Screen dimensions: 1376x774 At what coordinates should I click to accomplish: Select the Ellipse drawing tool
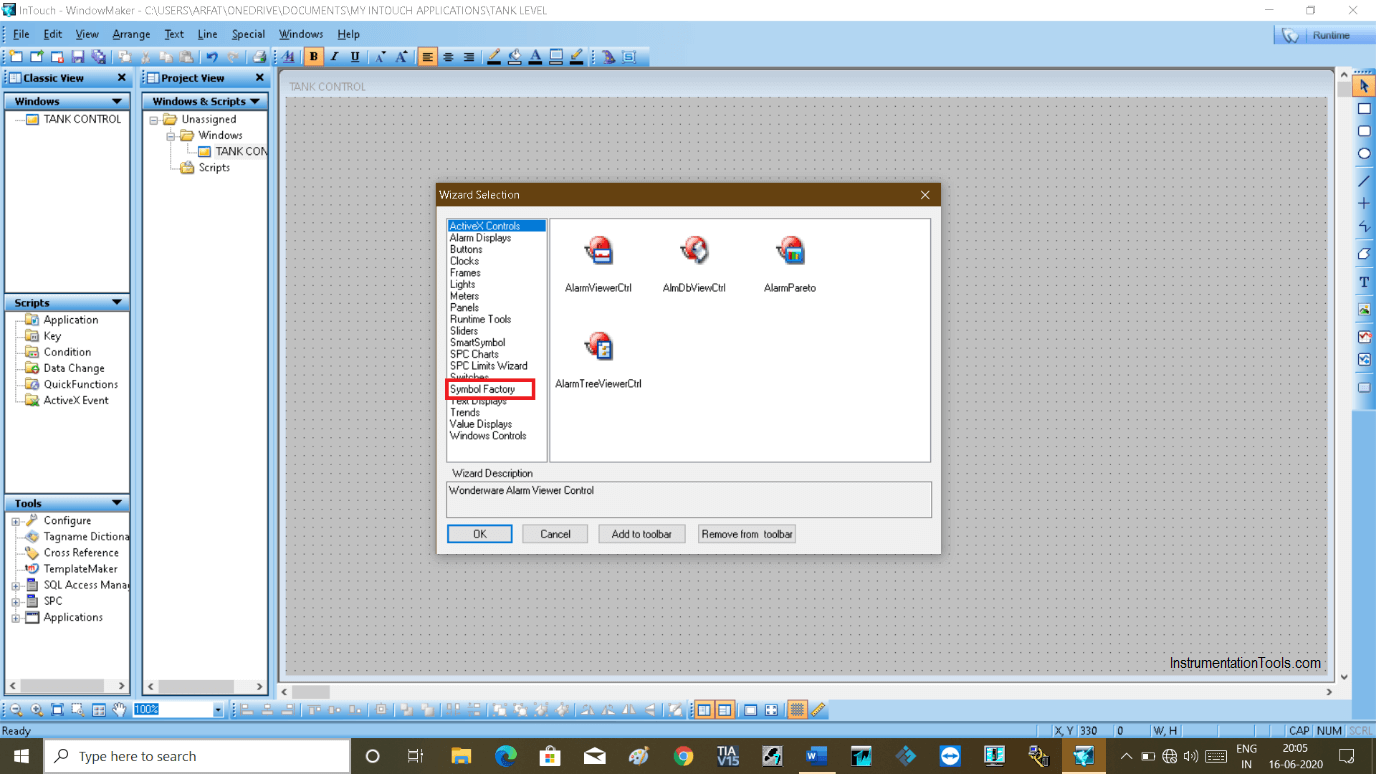click(1364, 154)
